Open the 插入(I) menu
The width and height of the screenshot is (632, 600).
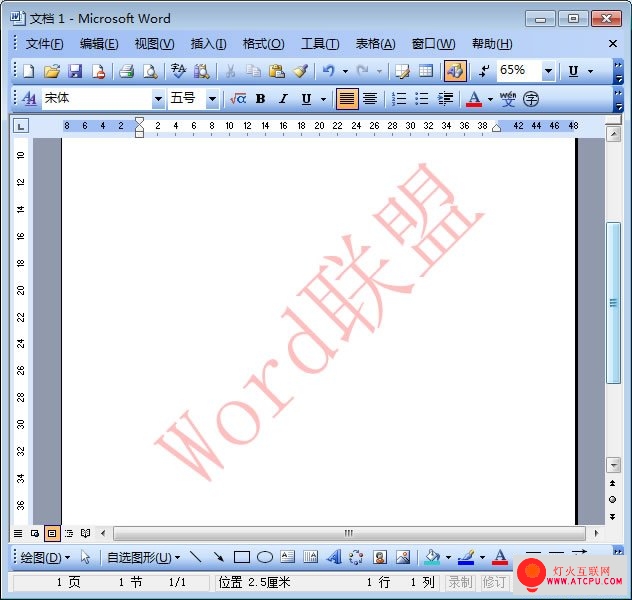(x=208, y=44)
